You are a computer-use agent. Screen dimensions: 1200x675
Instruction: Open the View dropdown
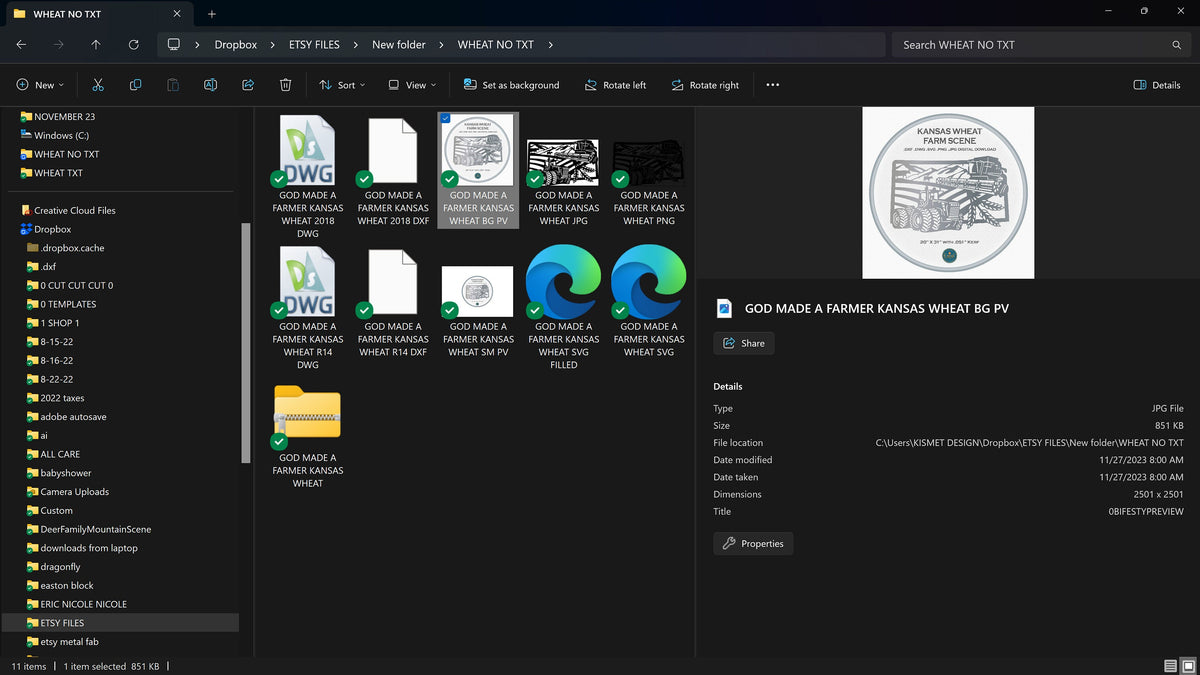[412, 85]
